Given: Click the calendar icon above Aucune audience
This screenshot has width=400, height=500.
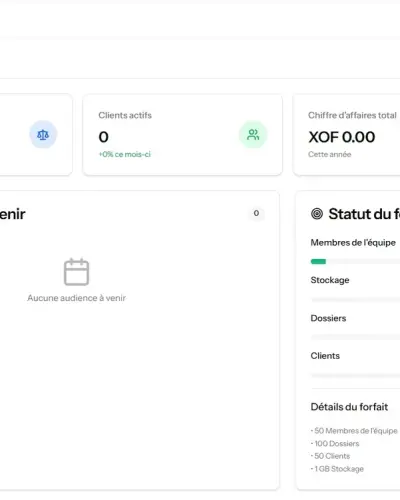Looking at the screenshot, I should click(76, 272).
